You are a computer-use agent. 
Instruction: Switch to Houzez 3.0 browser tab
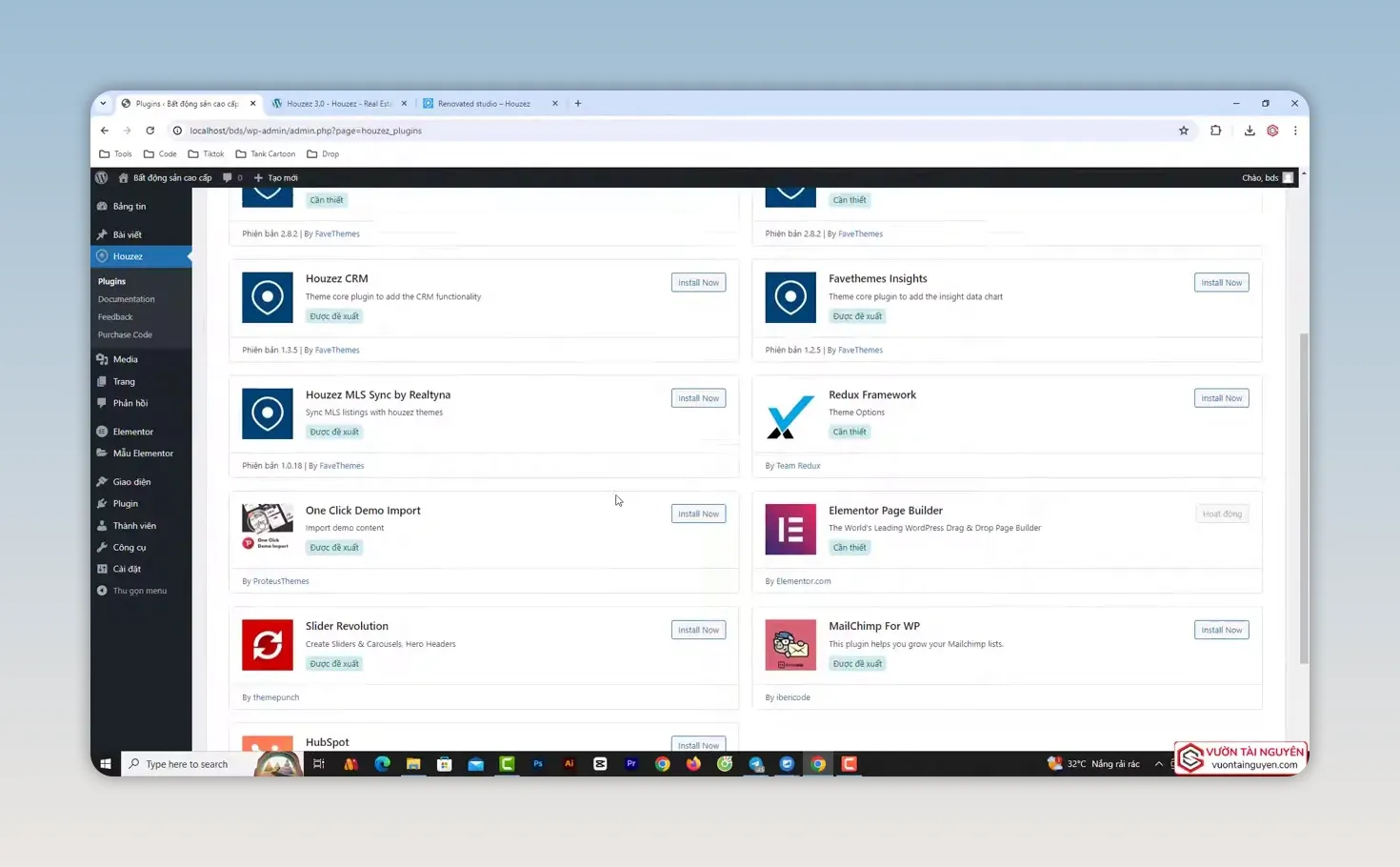pos(339,103)
